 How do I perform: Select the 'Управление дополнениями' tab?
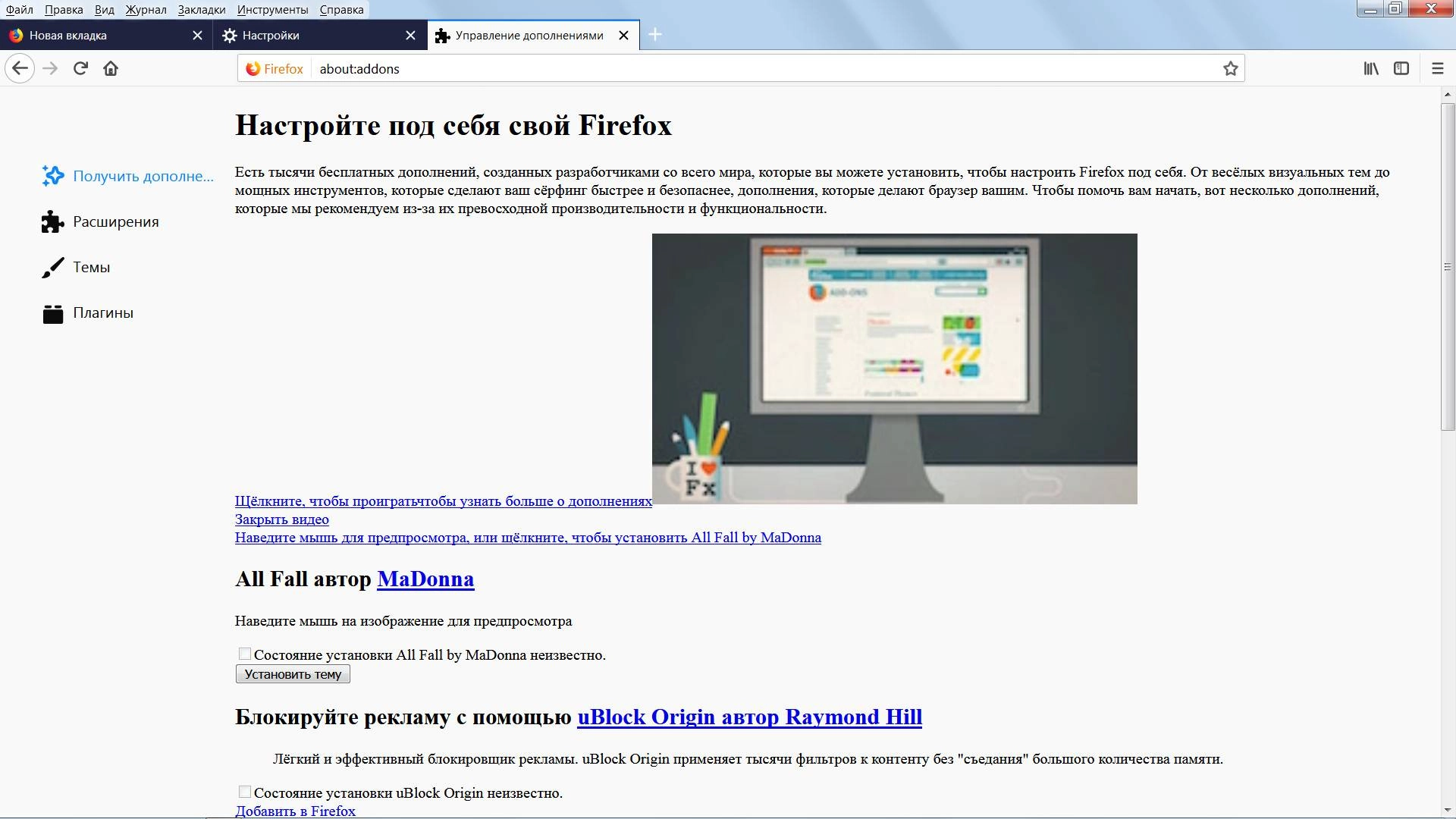pos(533,36)
